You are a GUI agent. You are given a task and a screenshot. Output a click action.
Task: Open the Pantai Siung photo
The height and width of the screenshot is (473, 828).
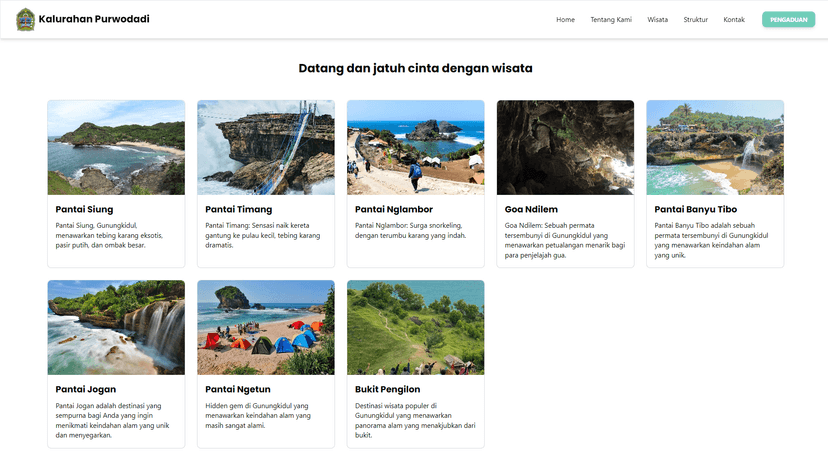pyautogui.click(x=116, y=147)
